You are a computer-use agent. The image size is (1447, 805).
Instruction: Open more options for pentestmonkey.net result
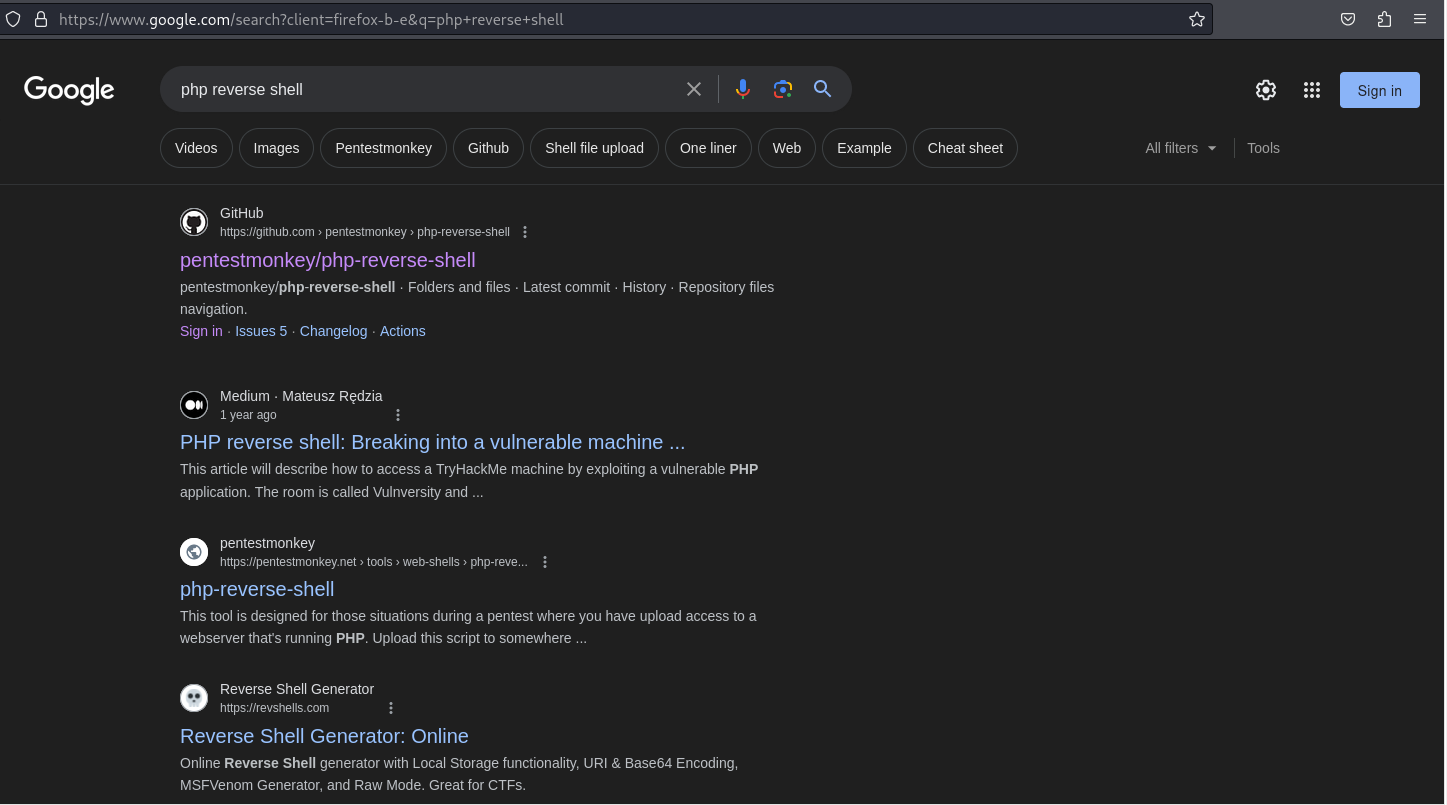(545, 562)
